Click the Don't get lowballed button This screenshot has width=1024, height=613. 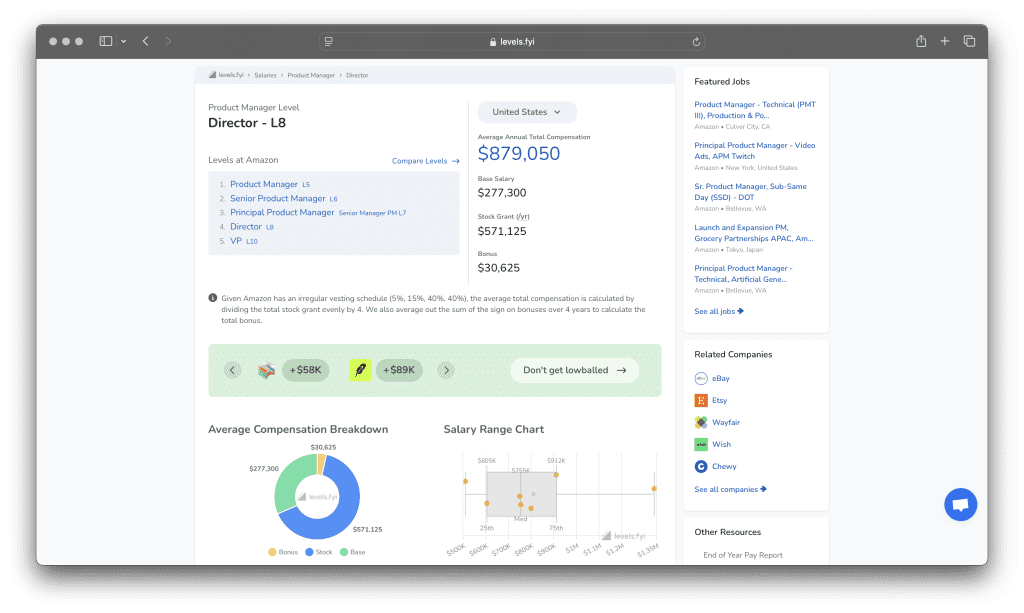tap(574, 370)
